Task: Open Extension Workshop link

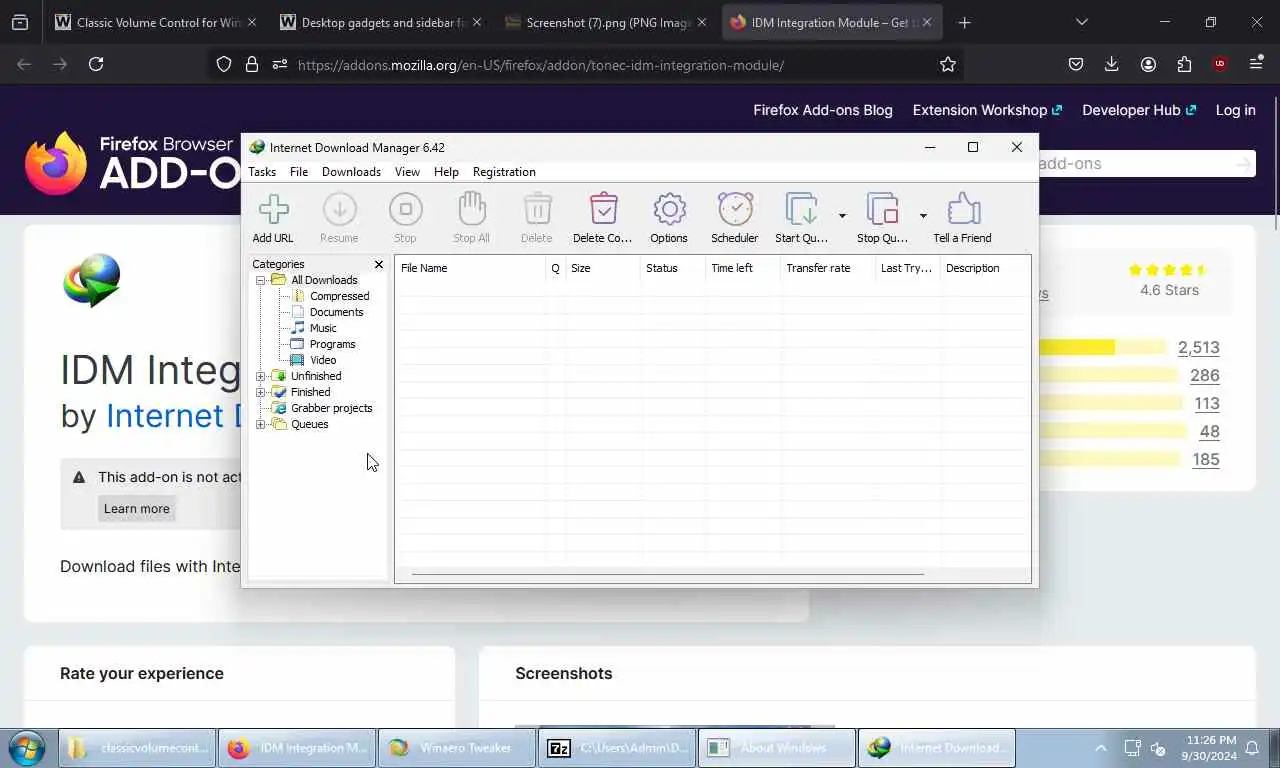Action: (x=987, y=110)
